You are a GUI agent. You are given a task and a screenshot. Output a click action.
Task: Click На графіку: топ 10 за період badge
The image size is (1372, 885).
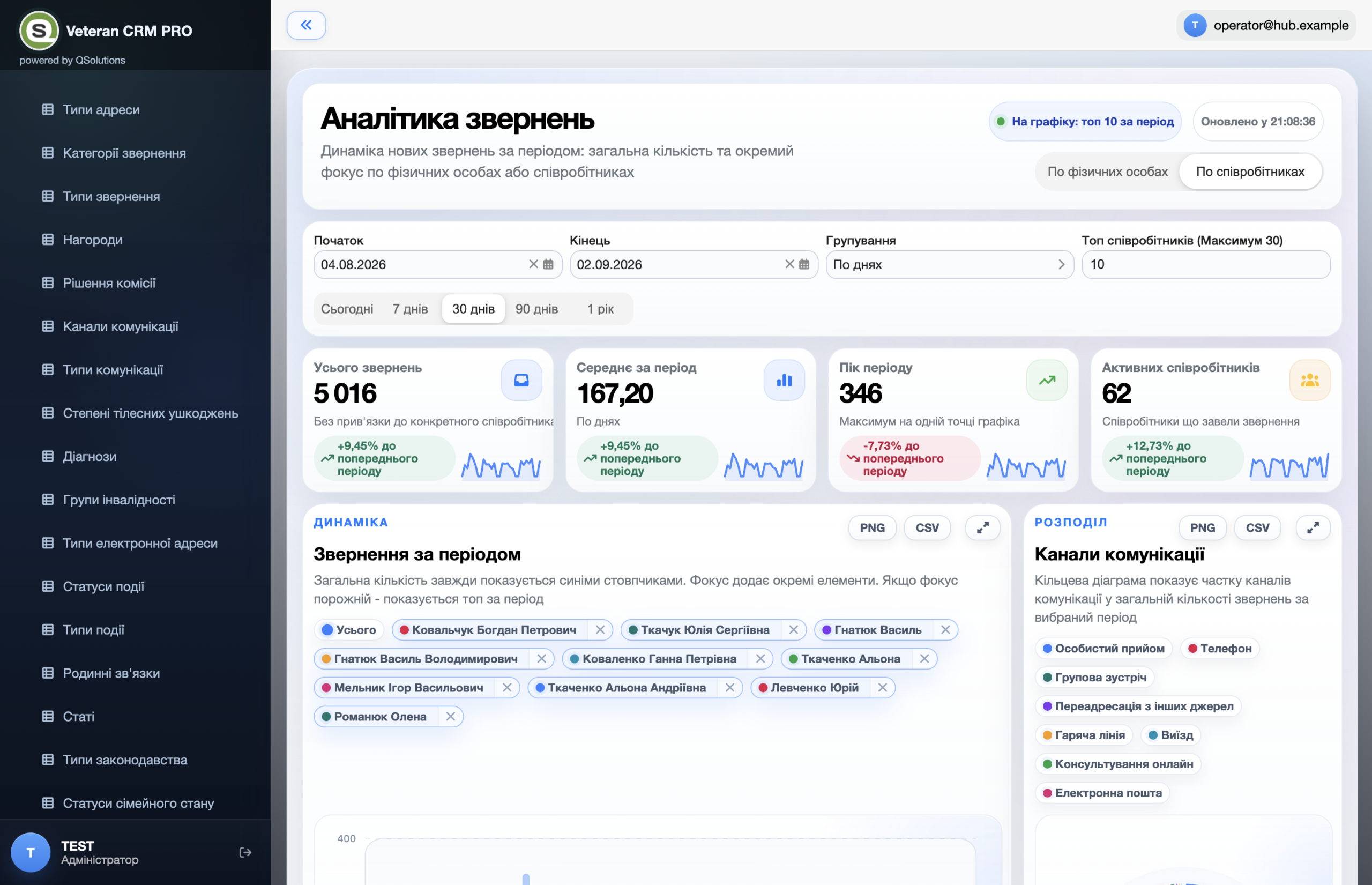1085,121
